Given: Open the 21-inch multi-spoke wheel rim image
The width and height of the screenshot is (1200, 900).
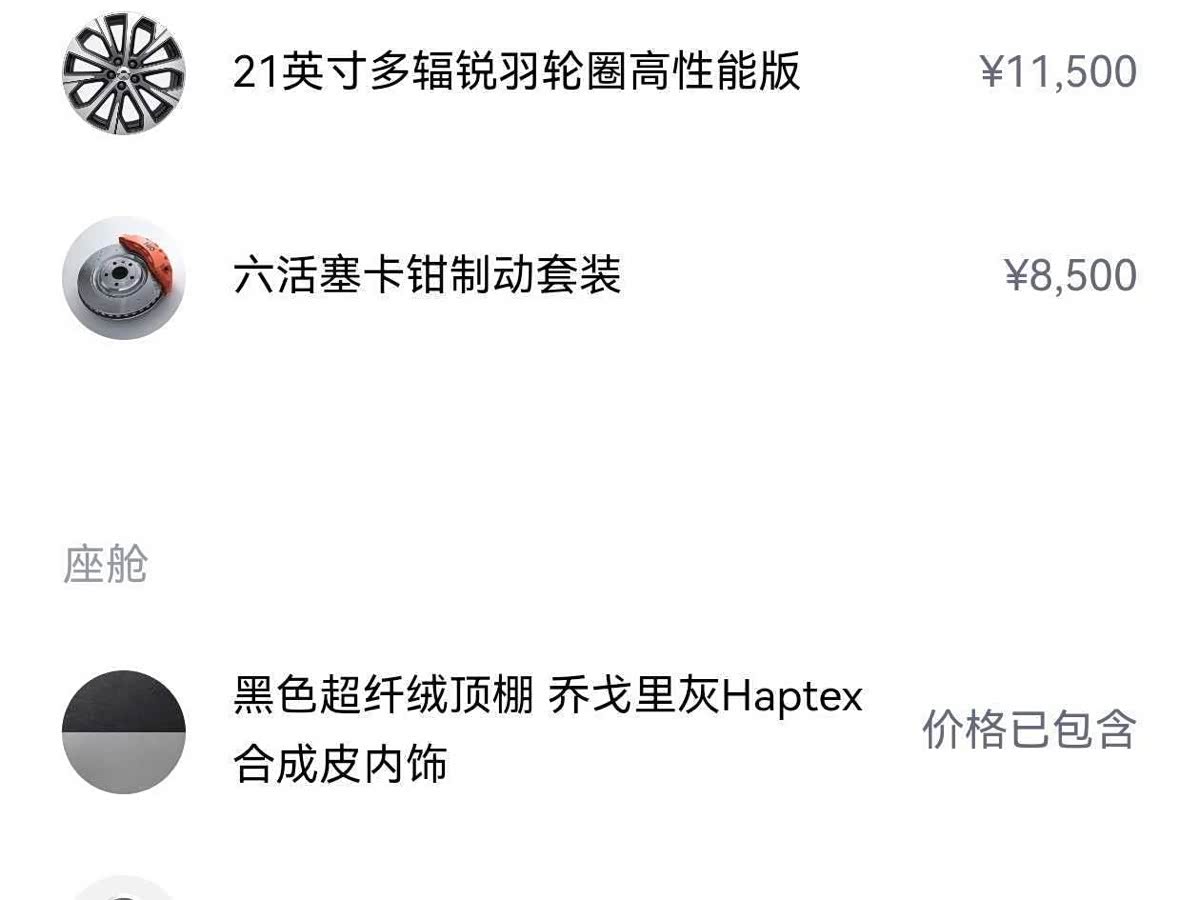Looking at the screenshot, I should [124, 73].
